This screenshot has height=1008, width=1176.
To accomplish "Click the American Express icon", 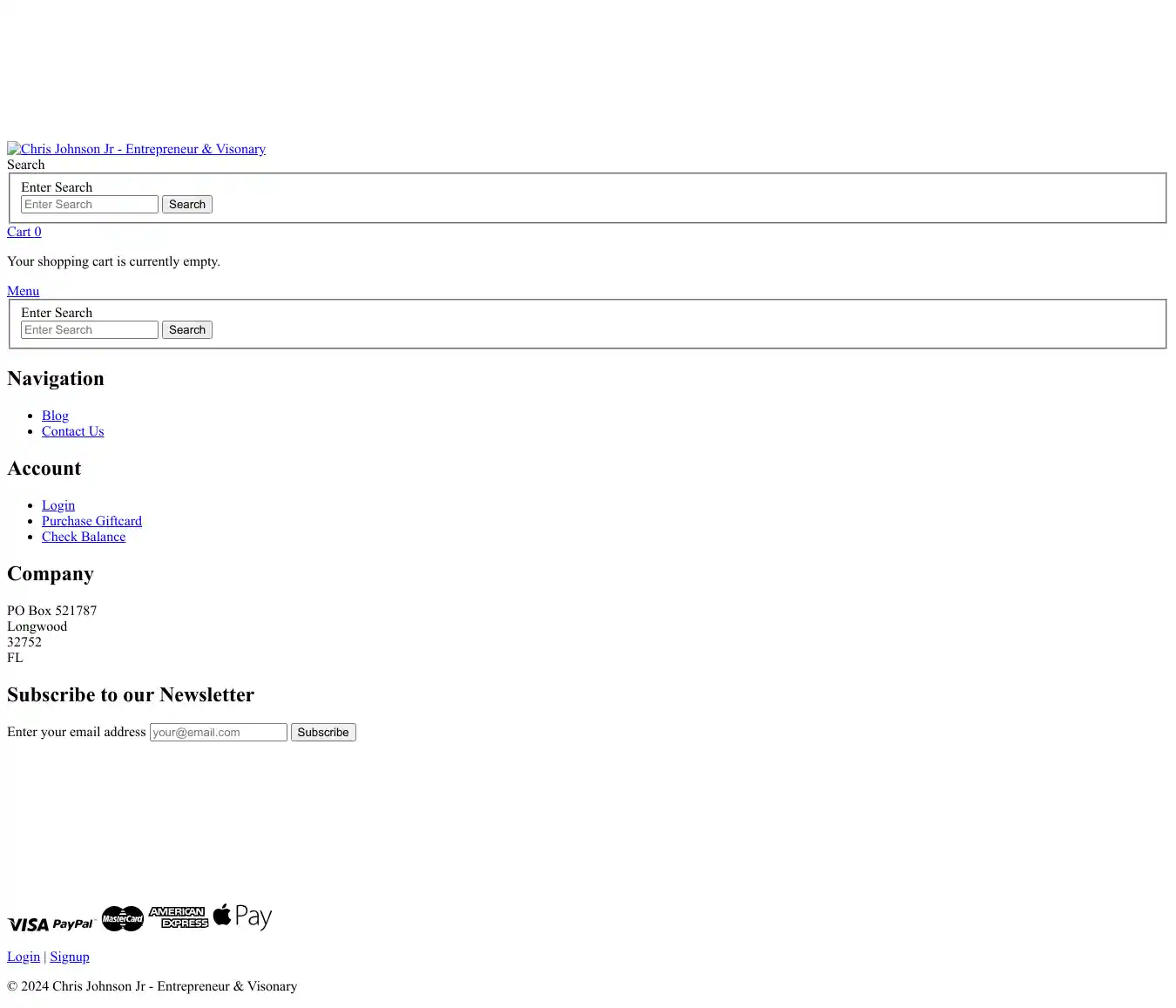I will pos(178,917).
